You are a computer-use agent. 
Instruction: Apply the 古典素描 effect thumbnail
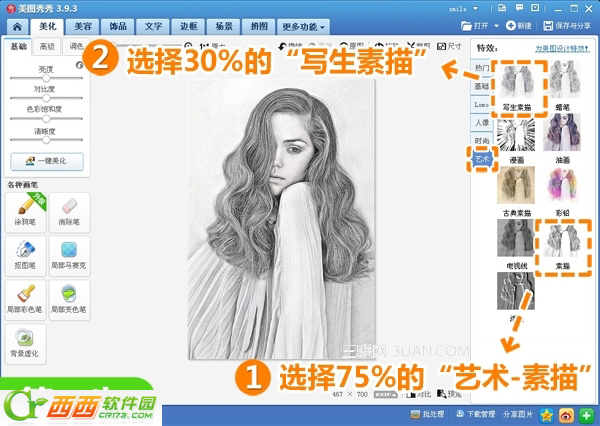tap(516, 185)
